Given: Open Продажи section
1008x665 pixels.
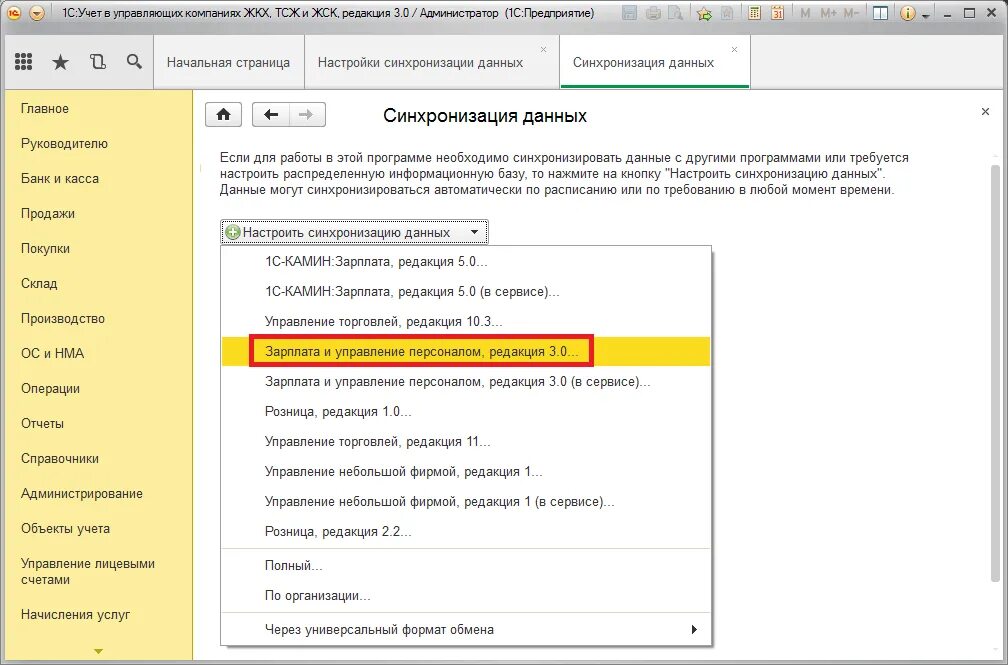Looking at the screenshot, I should [x=48, y=214].
